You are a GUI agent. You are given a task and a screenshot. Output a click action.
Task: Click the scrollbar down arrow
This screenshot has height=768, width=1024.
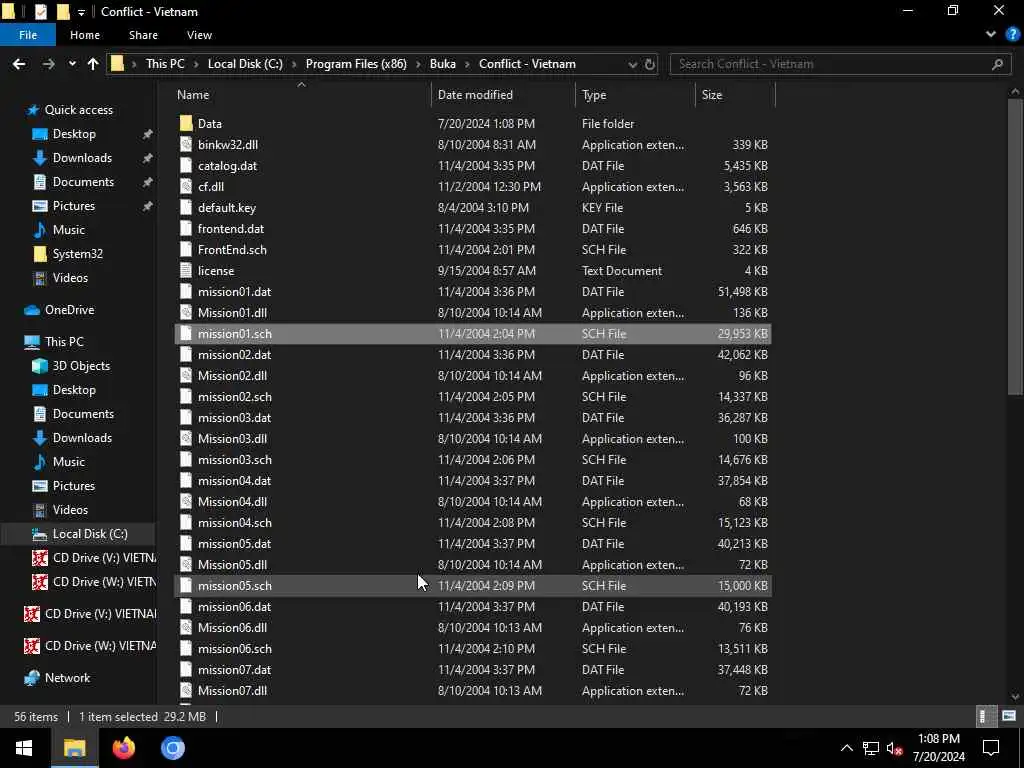1015,697
